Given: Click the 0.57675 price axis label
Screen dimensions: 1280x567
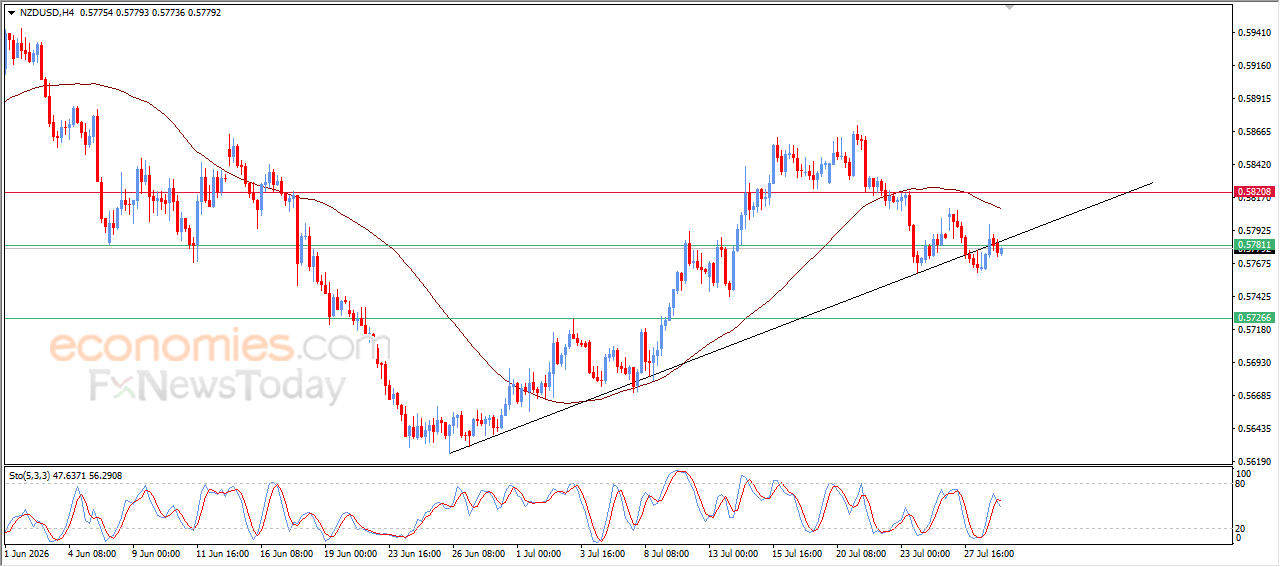Looking at the screenshot, I should tap(1254, 264).
